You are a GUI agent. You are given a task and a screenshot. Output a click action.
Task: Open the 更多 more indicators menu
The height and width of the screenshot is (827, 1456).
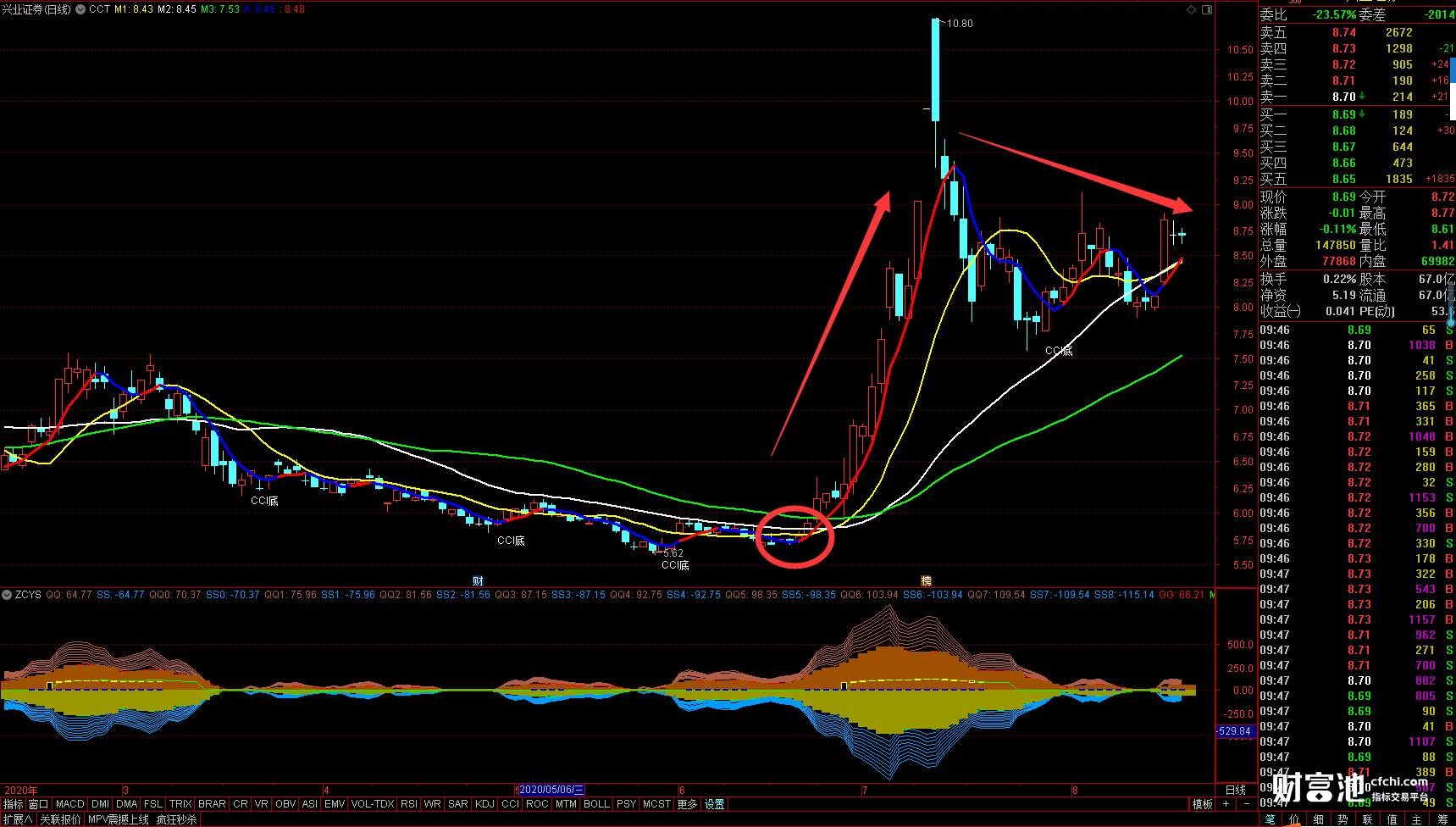(688, 804)
